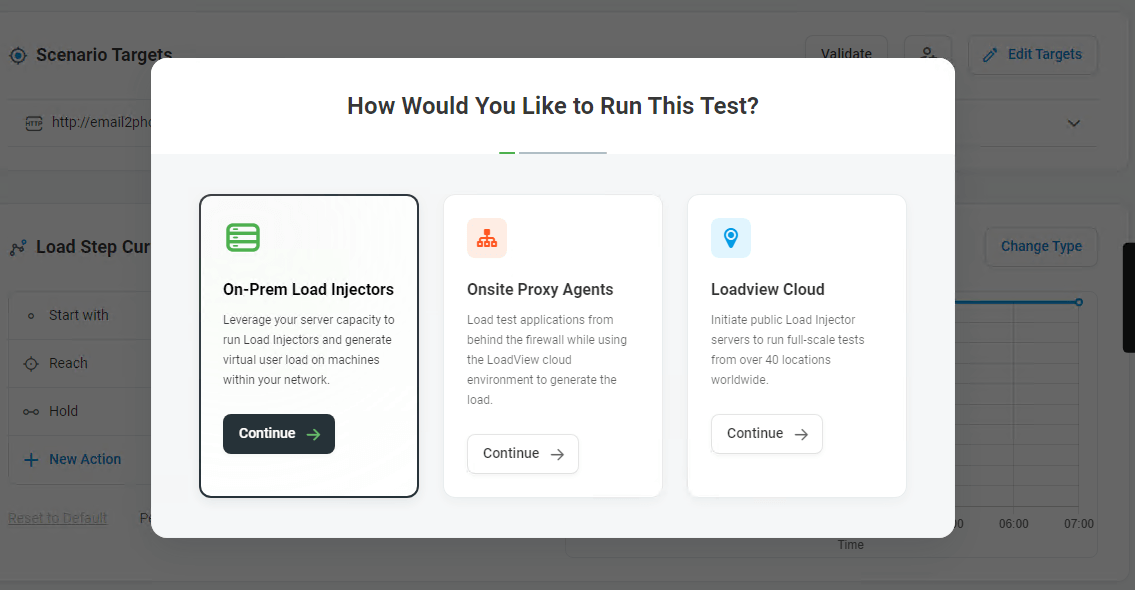The height and width of the screenshot is (590, 1135).
Task: Expand the scenario target row chevron
Action: tap(1073, 123)
